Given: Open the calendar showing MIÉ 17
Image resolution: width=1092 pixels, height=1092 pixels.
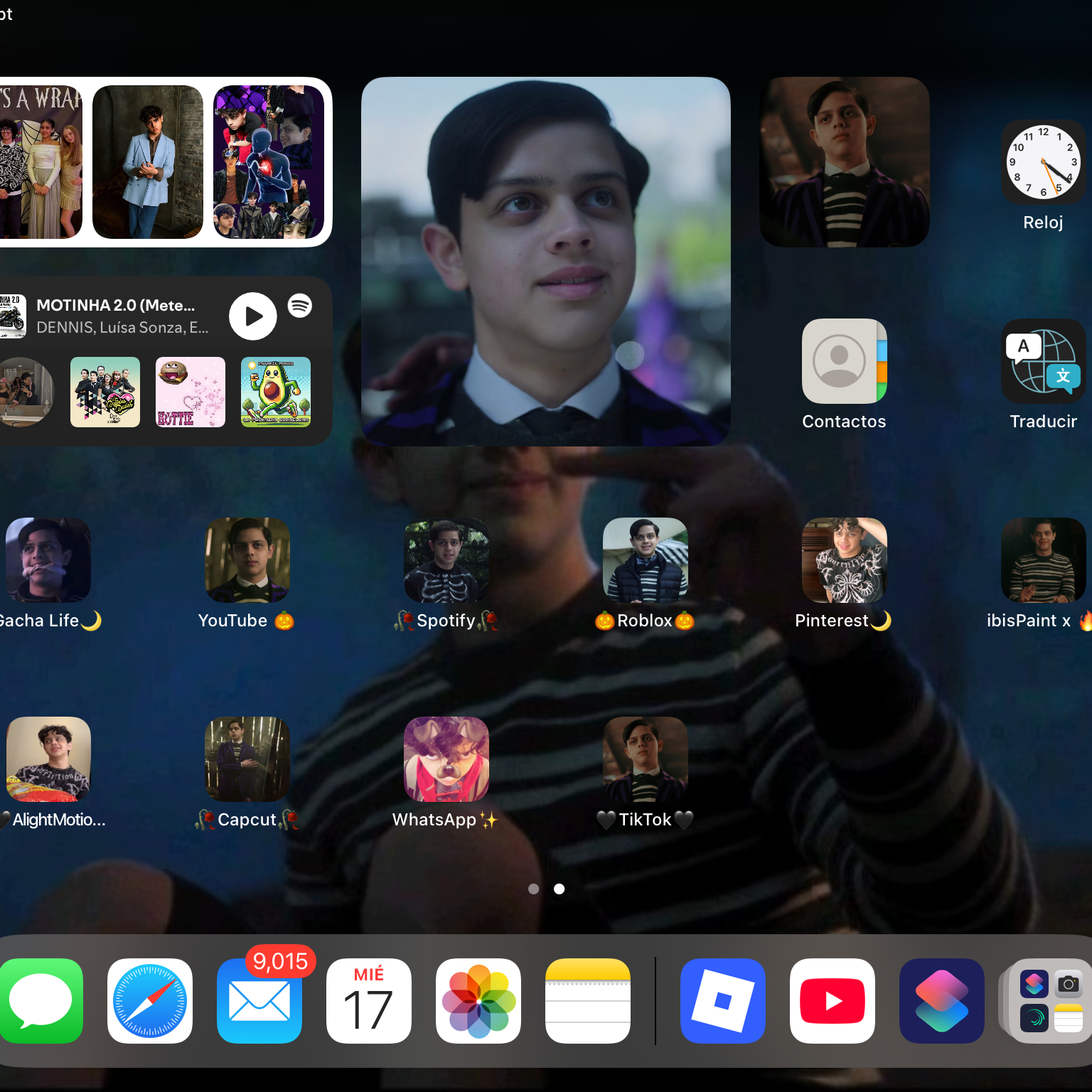Looking at the screenshot, I should (369, 1001).
